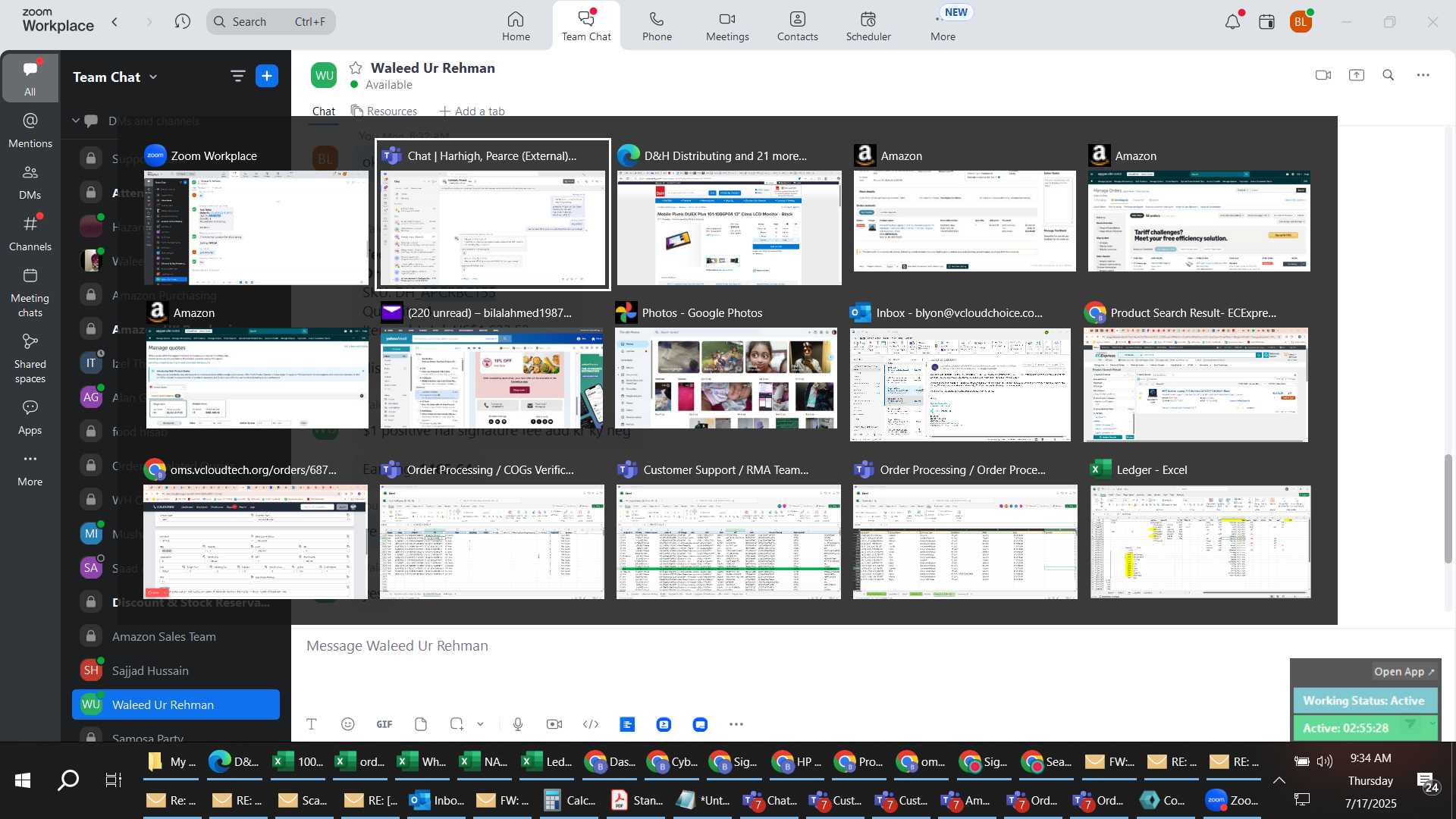Open Calculator from the taskbar

click(570, 800)
